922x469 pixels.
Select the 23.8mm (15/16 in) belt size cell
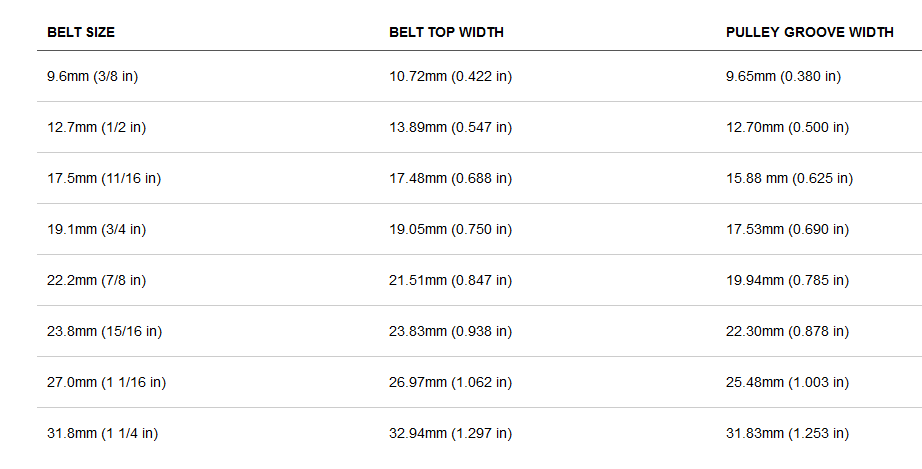(x=104, y=331)
